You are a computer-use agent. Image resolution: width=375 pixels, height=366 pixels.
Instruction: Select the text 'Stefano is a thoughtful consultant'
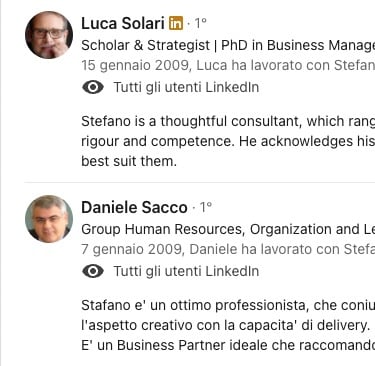(191, 121)
